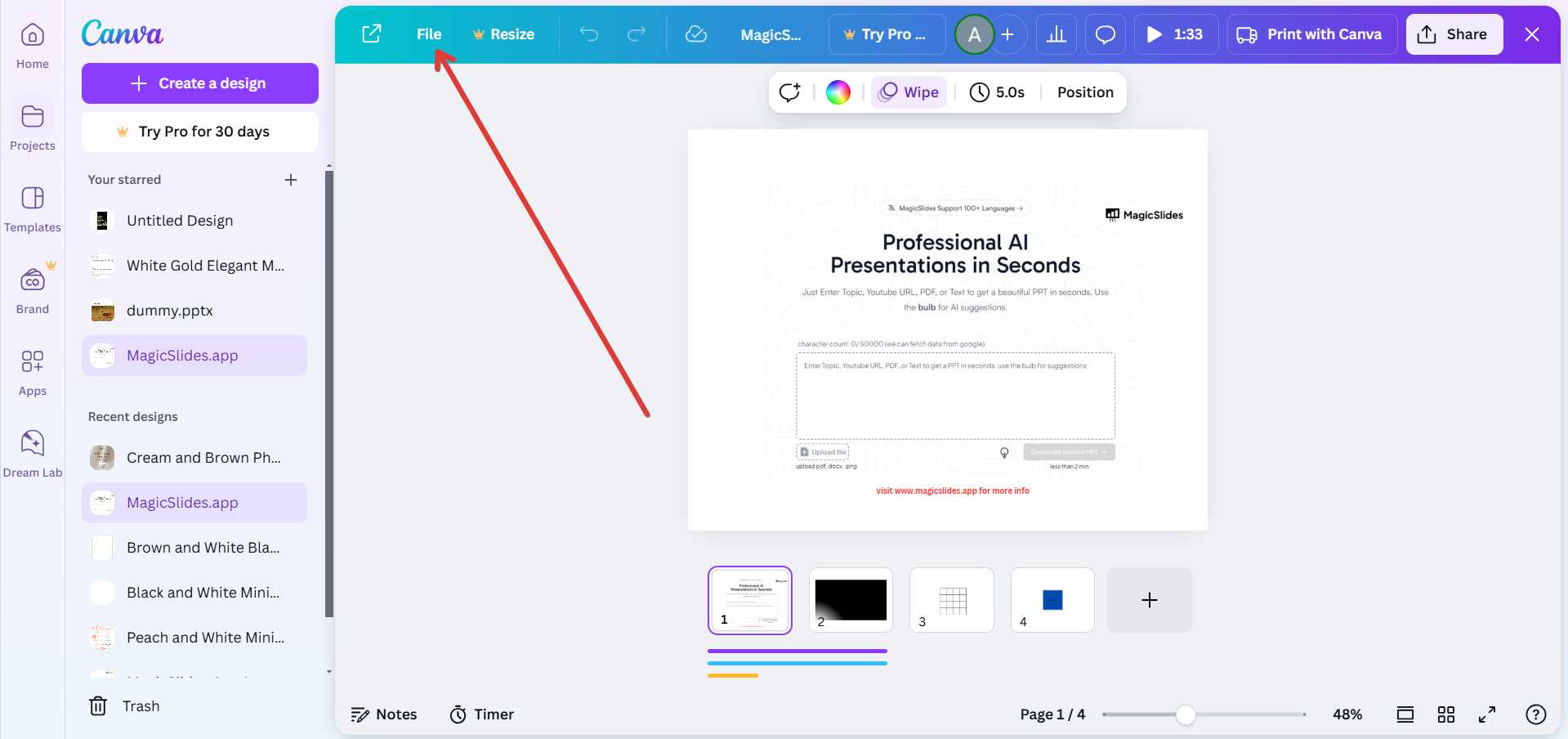Open the Timer
The image size is (1568, 739).
coord(482,714)
